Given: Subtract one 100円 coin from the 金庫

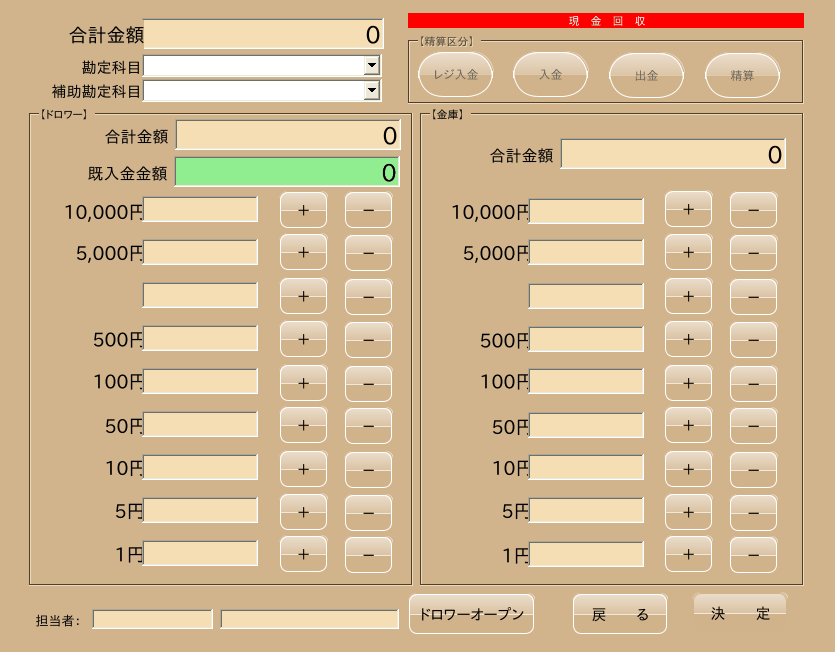Looking at the screenshot, I should 754,383.
